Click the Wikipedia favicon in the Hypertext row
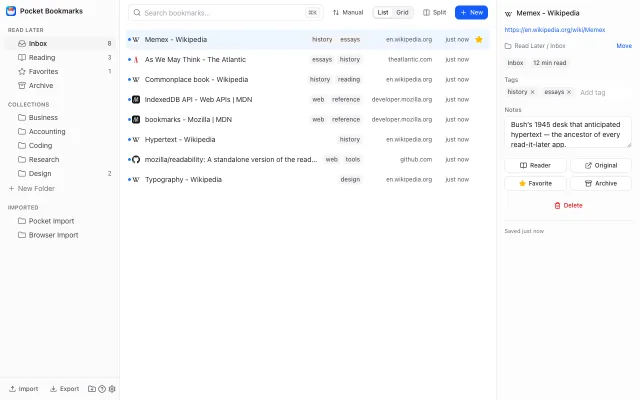Viewport: 640px width, 400px height. pyautogui.click(x=136, y=140)
